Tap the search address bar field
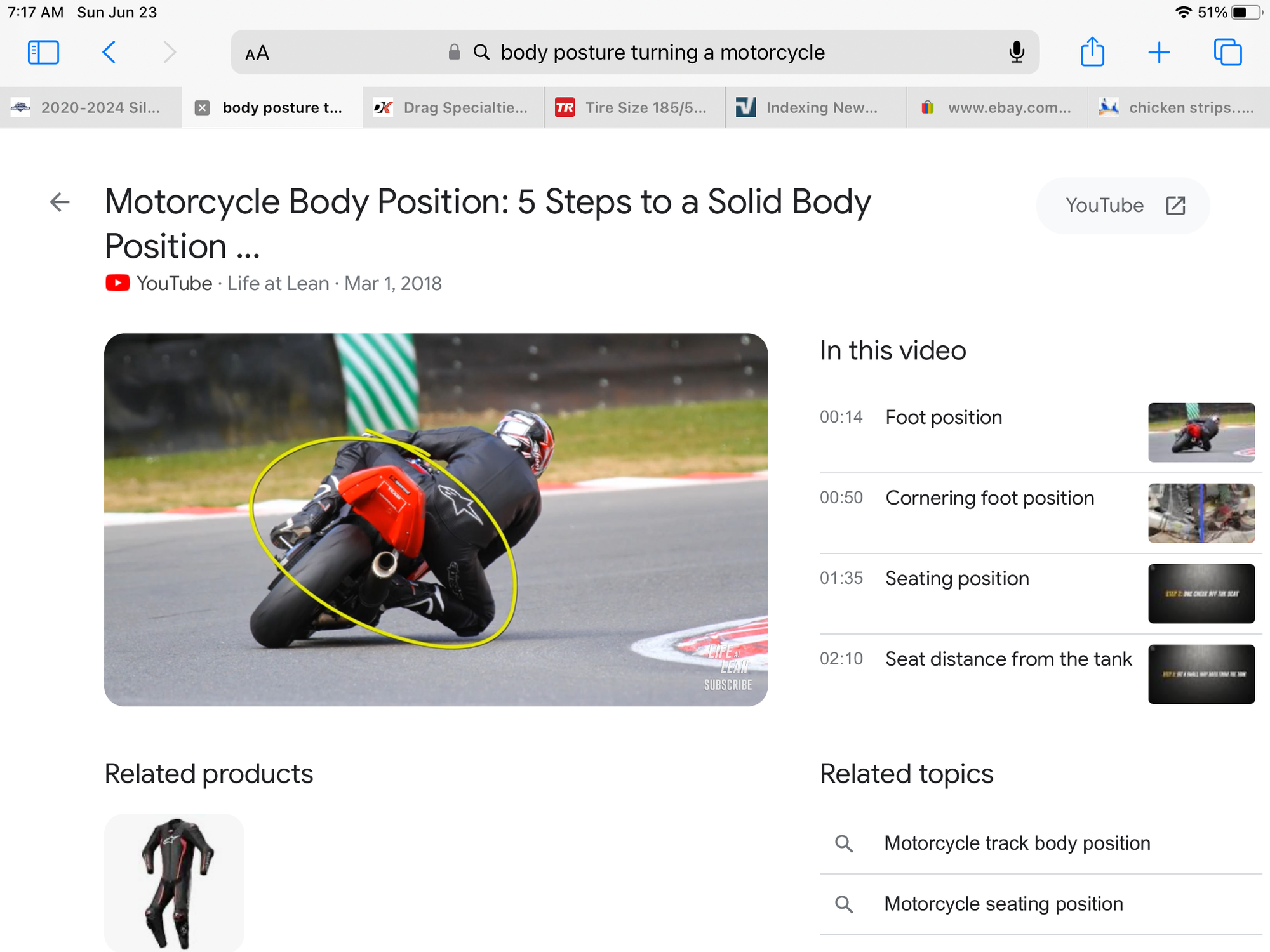The image size is (1270, 952). [662, 52]
